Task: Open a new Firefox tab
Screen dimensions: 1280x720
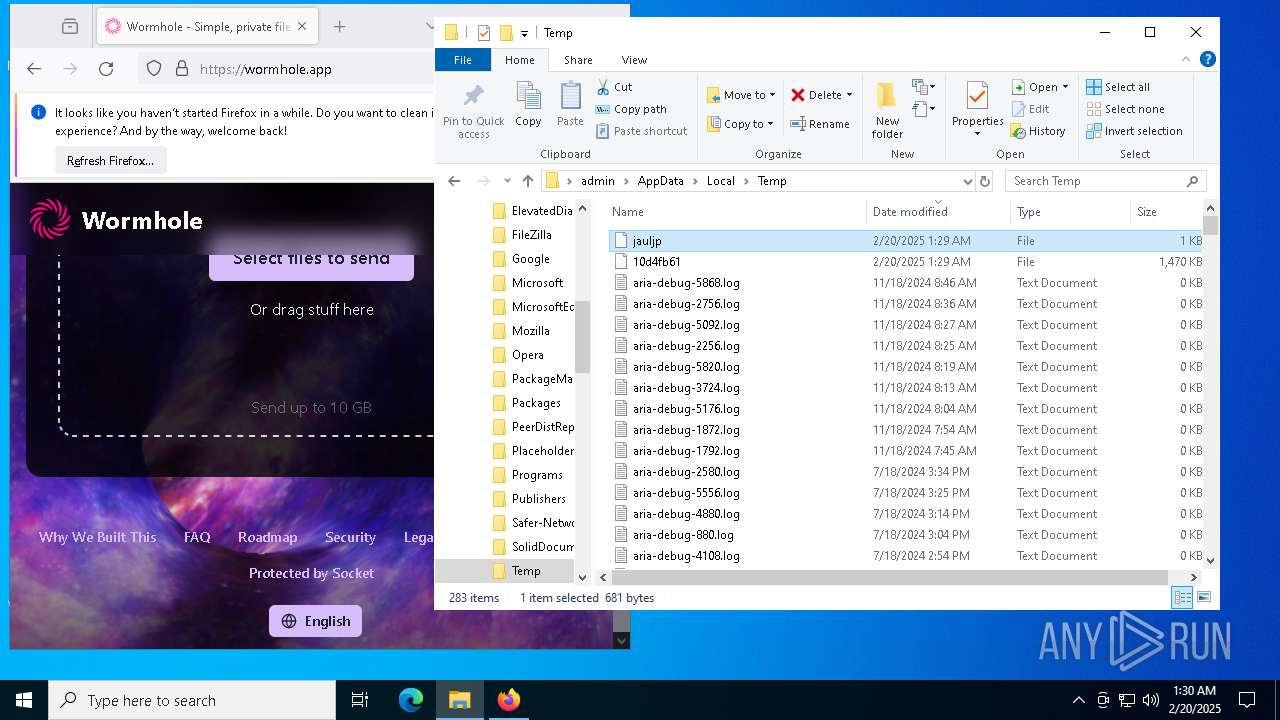Action: [x=339, y=27]
